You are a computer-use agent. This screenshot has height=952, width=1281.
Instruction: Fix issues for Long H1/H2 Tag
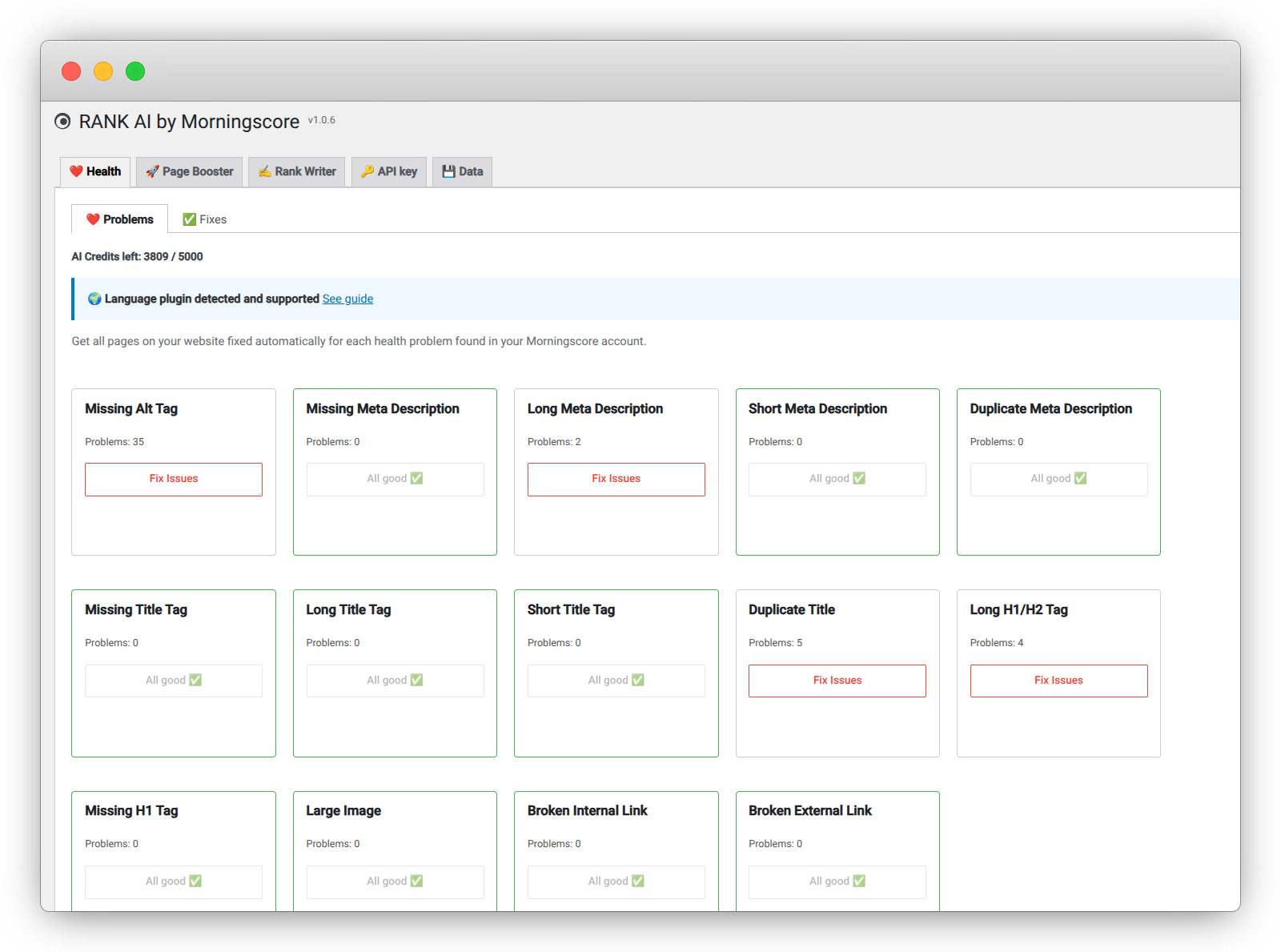1058,681
